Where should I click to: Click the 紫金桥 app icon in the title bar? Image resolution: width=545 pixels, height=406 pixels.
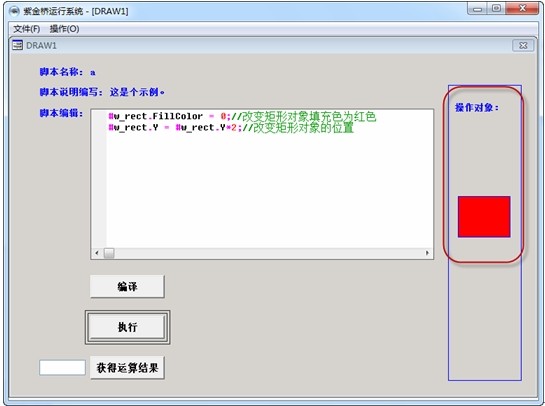[x=14, y=11]
